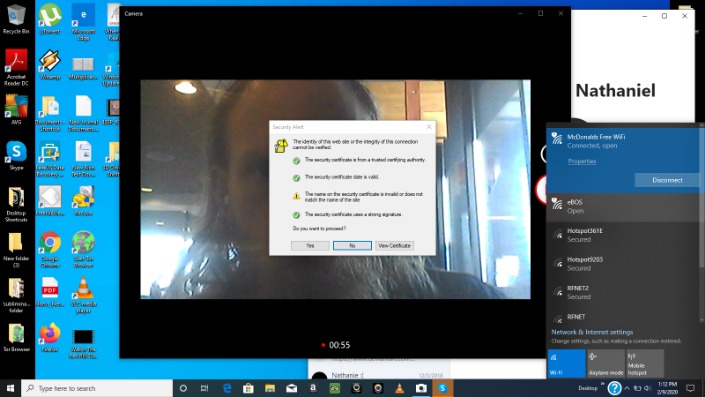Toggle the Wi-Fi quick action tile

(566, 363)
